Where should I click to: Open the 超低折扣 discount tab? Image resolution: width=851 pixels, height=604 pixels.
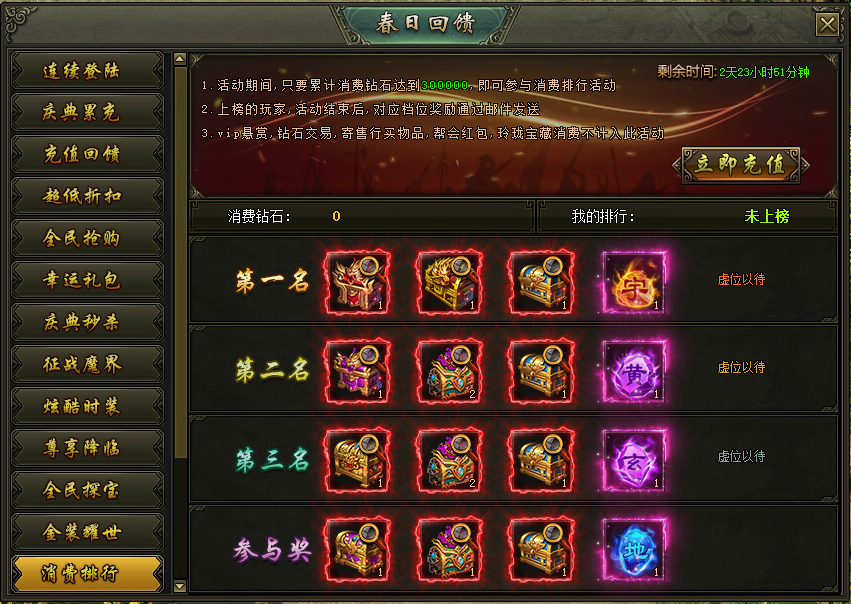pyautogui.click(x=87, y=196)
